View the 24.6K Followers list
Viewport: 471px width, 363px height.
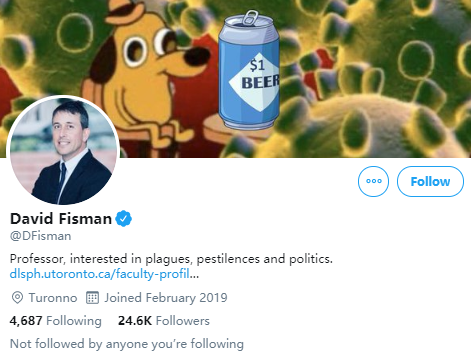(x=164, y=321)
